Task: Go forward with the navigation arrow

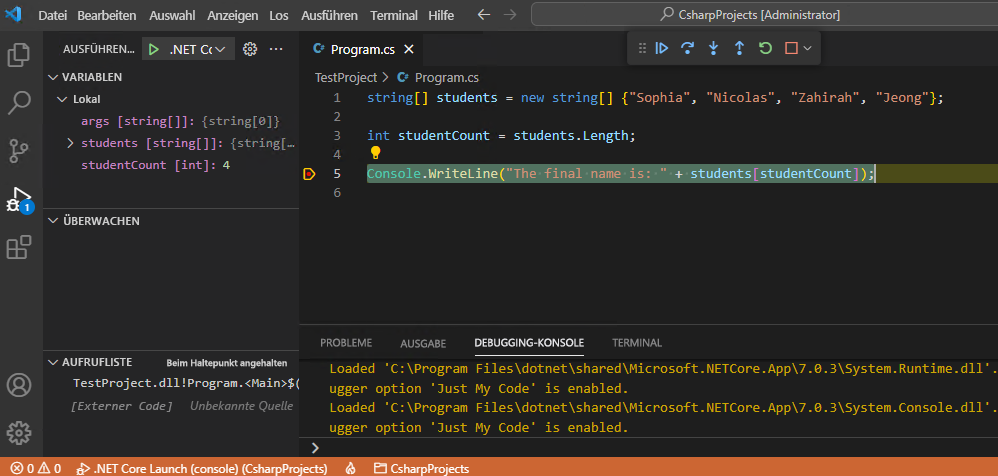Action: pos(510,15)
